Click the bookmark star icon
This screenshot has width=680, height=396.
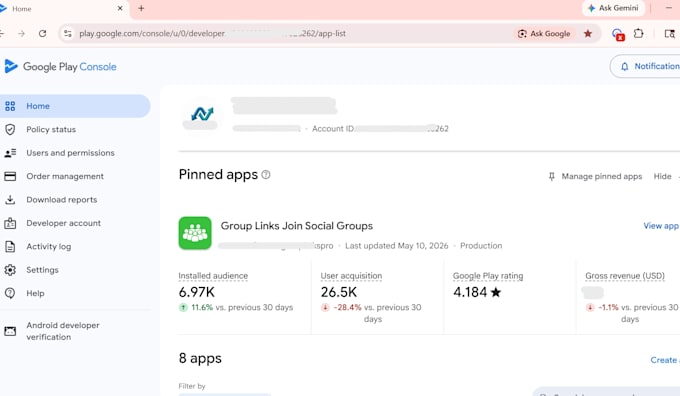588,33
